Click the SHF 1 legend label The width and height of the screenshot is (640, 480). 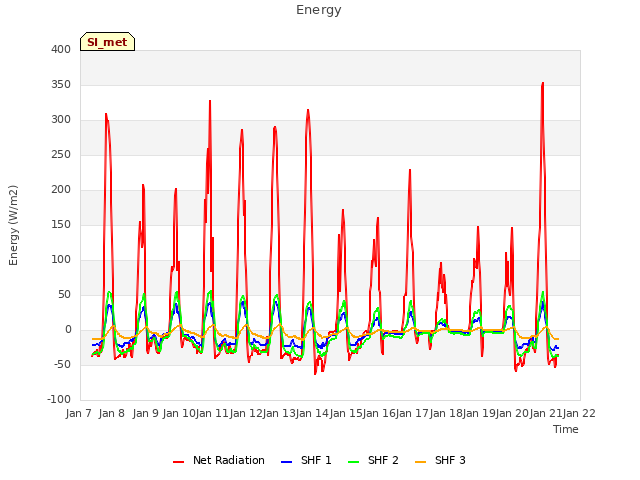point(316,460)
